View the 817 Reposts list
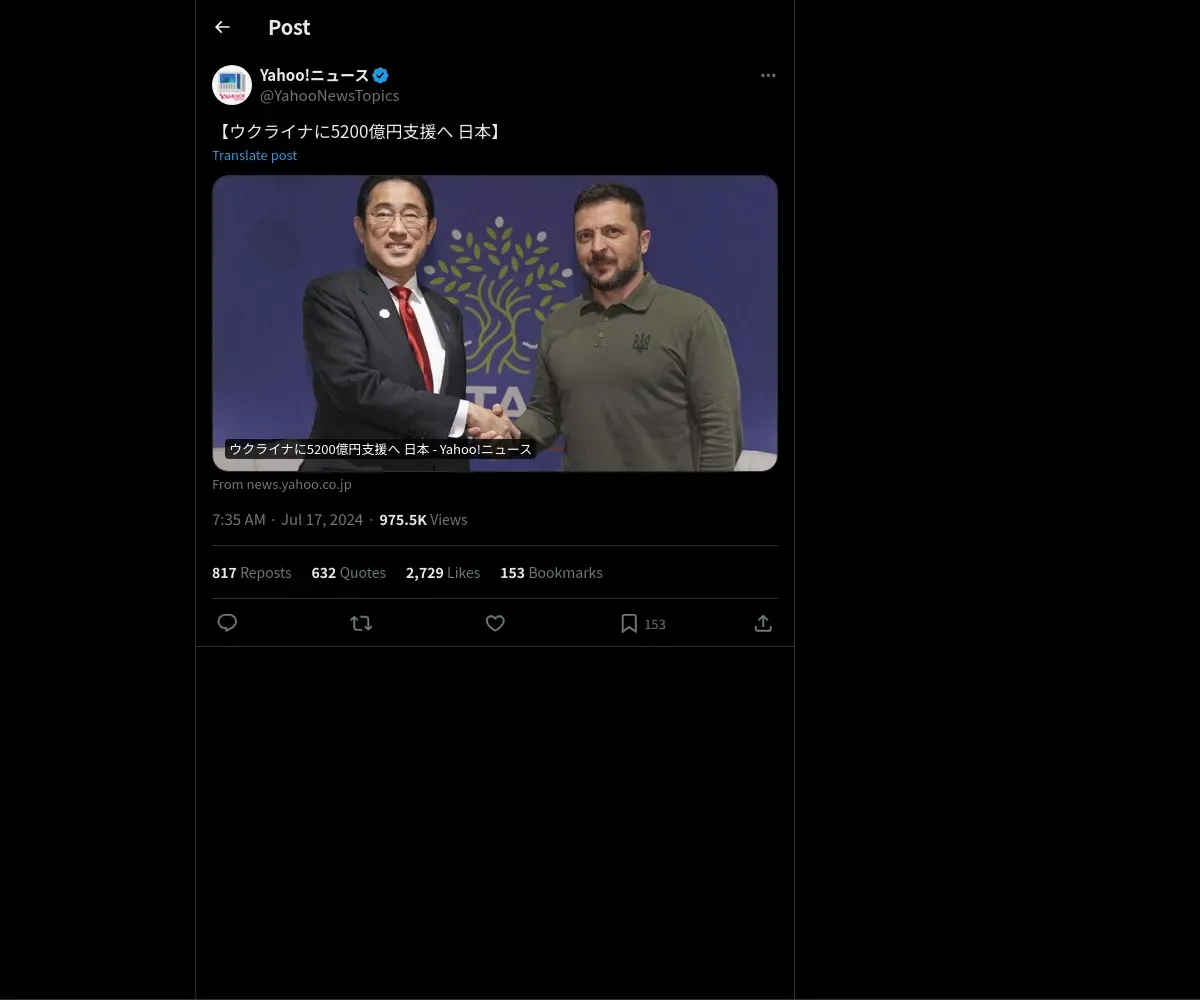This screenshot has width=1200, height=1000. coord(251,572)
